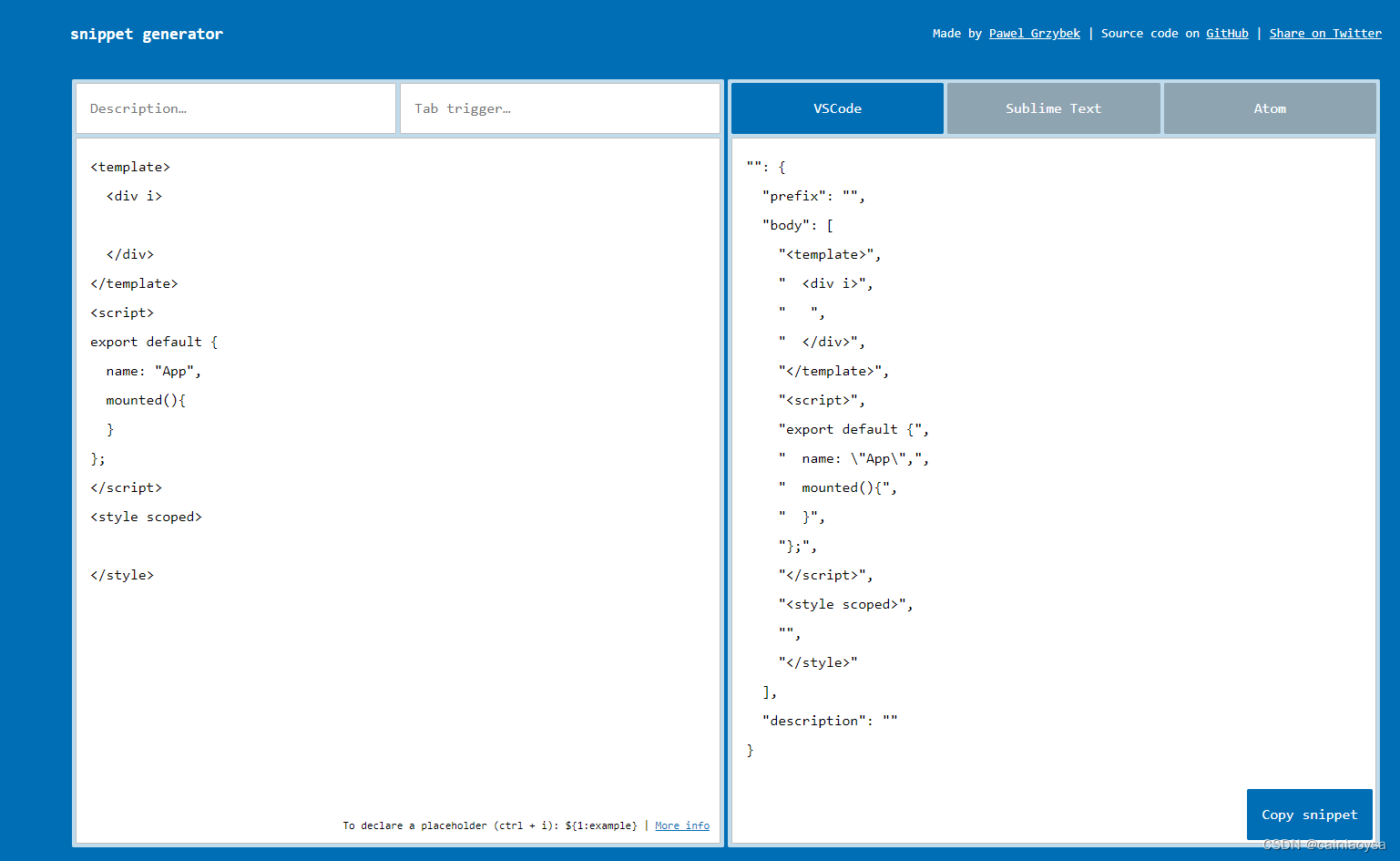Click the '};' line in the editor

(97, 458)
